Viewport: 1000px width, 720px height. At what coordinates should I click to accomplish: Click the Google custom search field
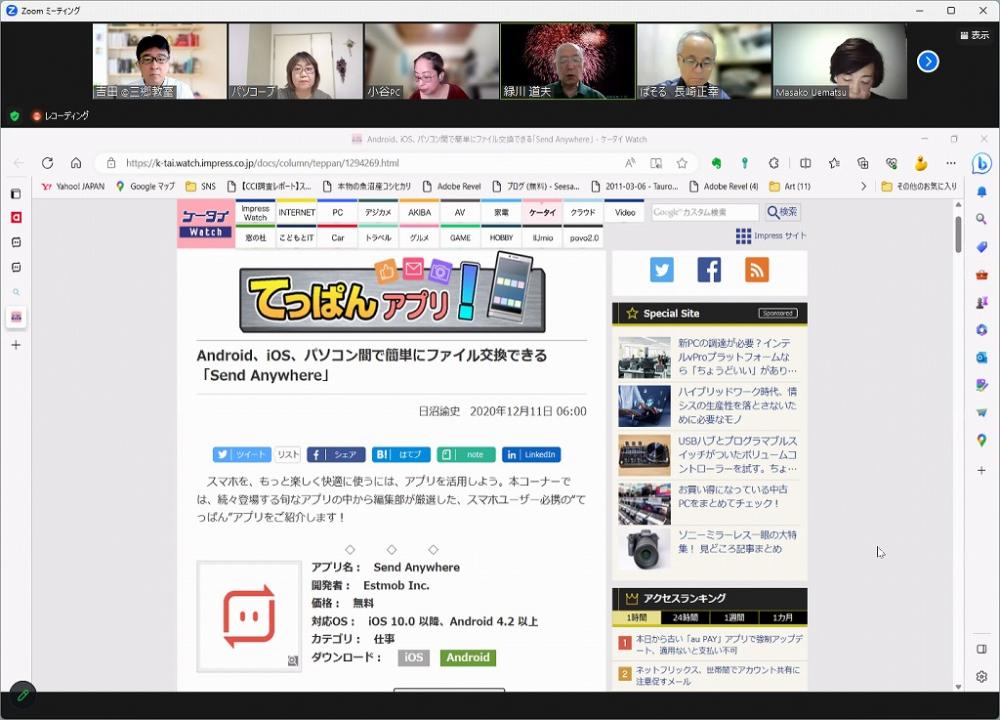(705, 212)
